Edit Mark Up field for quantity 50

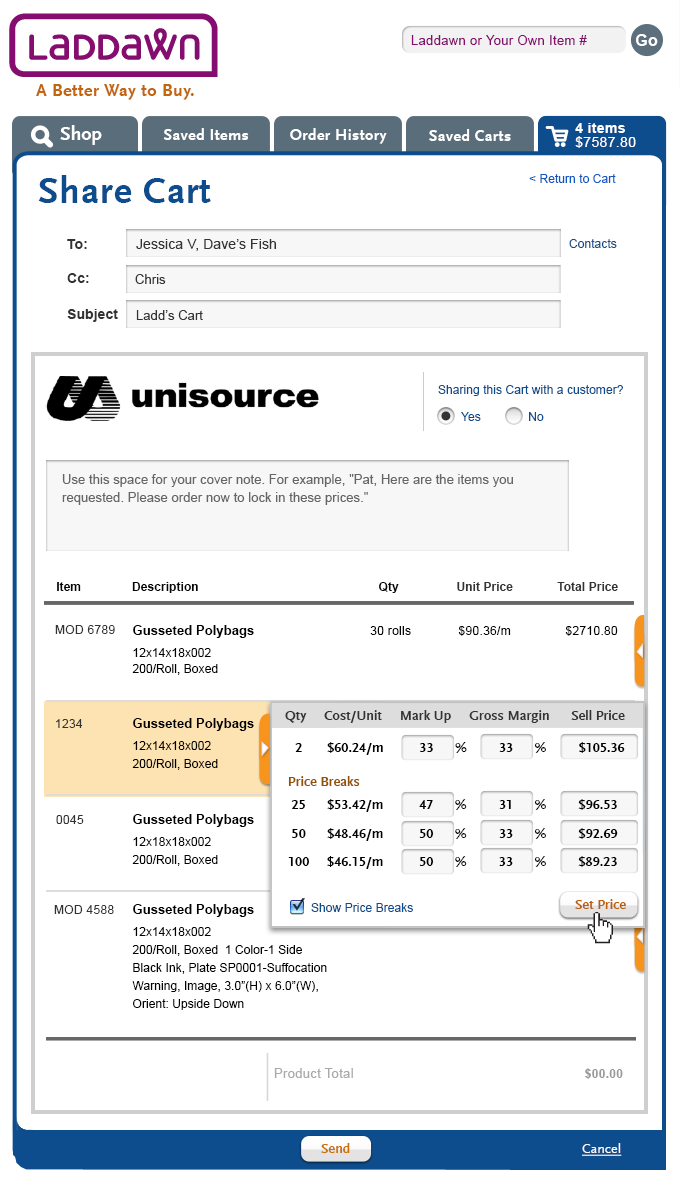pyautogui.click(x=427, y=833)
